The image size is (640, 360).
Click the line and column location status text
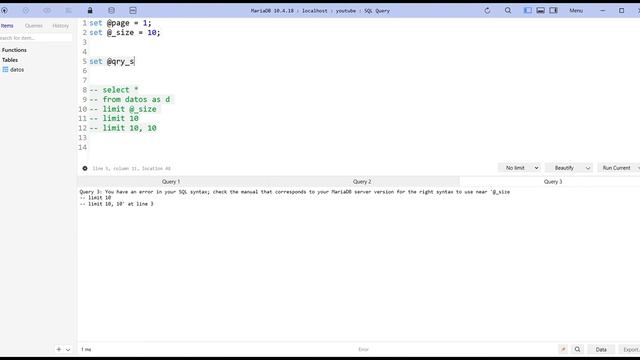pos(131,168)
